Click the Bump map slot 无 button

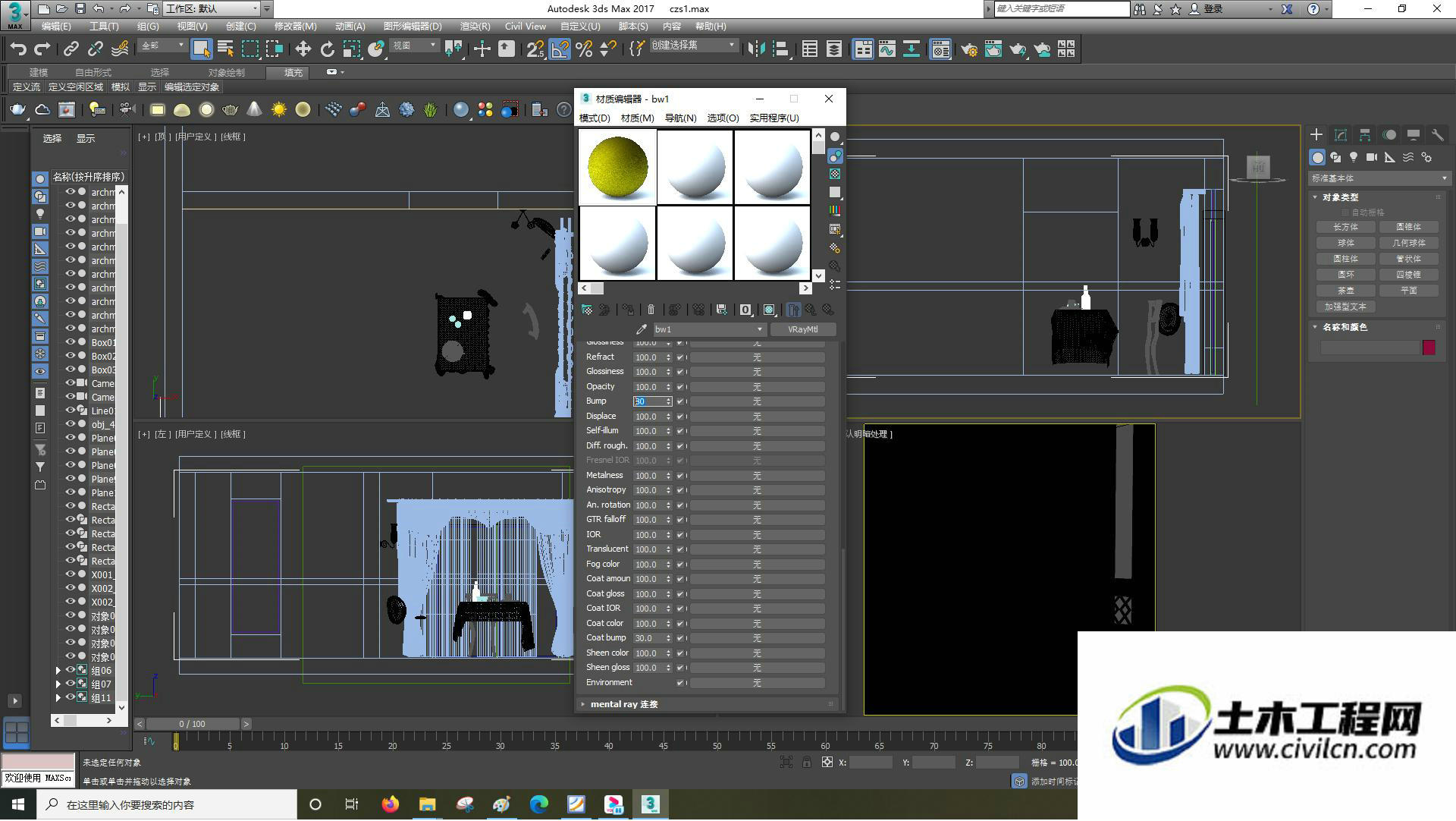(x=757, y=401)
